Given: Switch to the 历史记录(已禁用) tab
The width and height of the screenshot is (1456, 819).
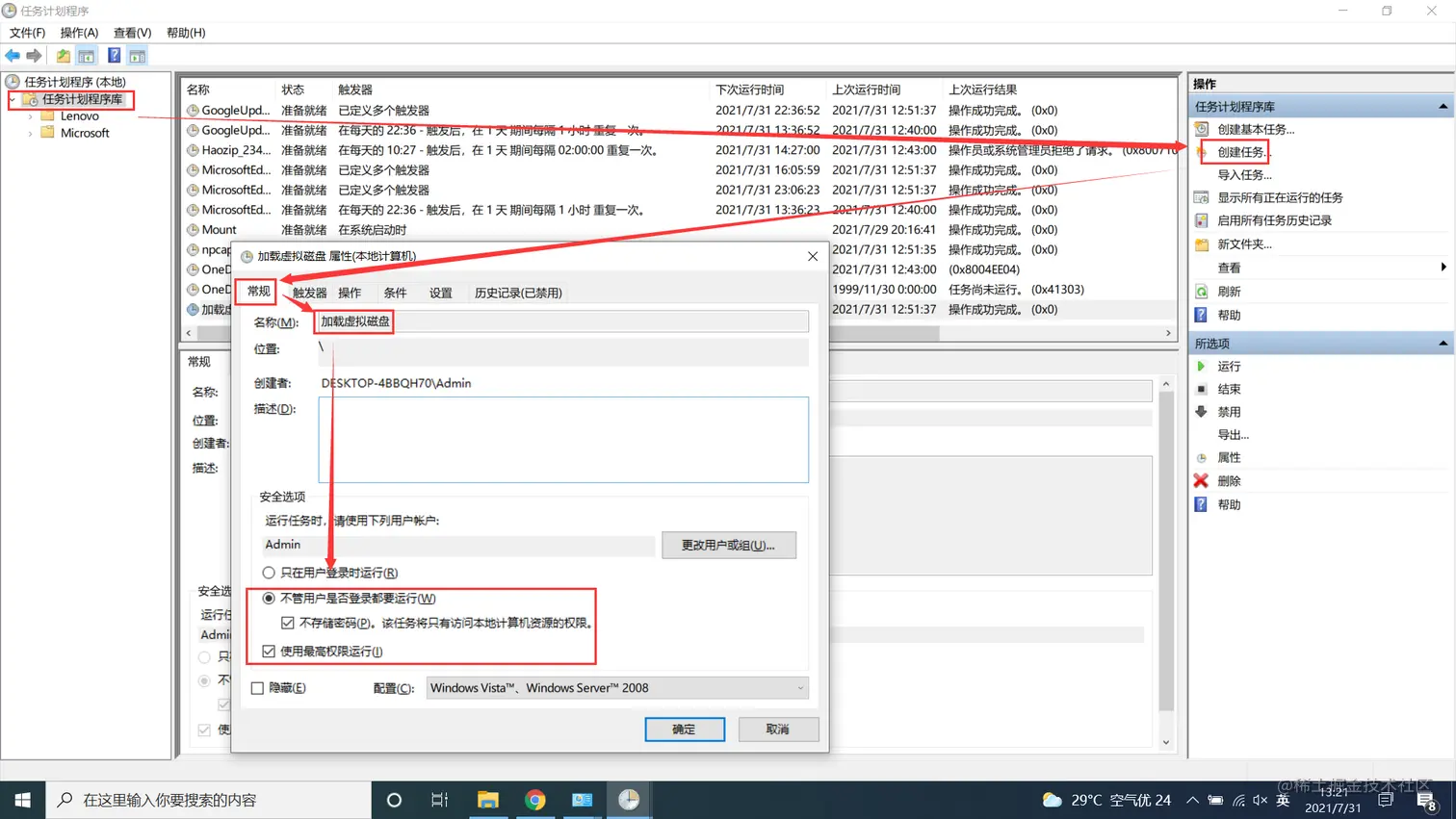Looking at the screenshot, I should click(518, 293).
